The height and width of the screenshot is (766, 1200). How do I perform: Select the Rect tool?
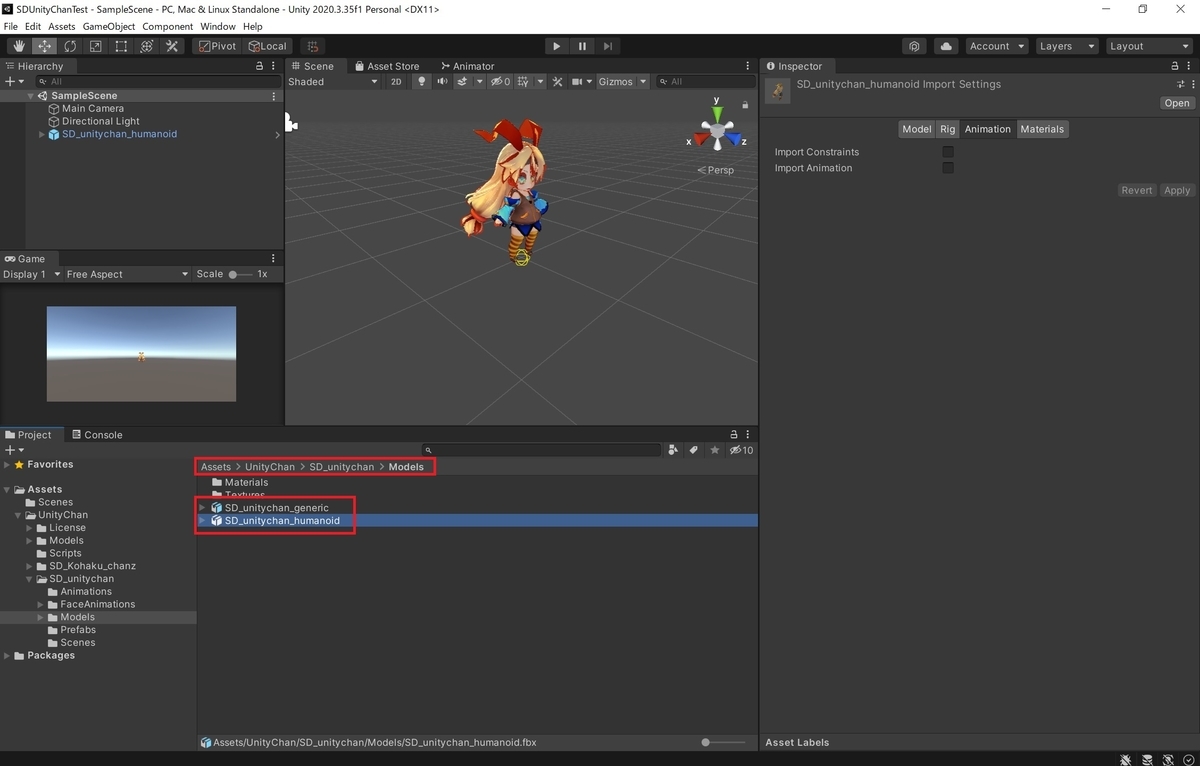(121, 46)
